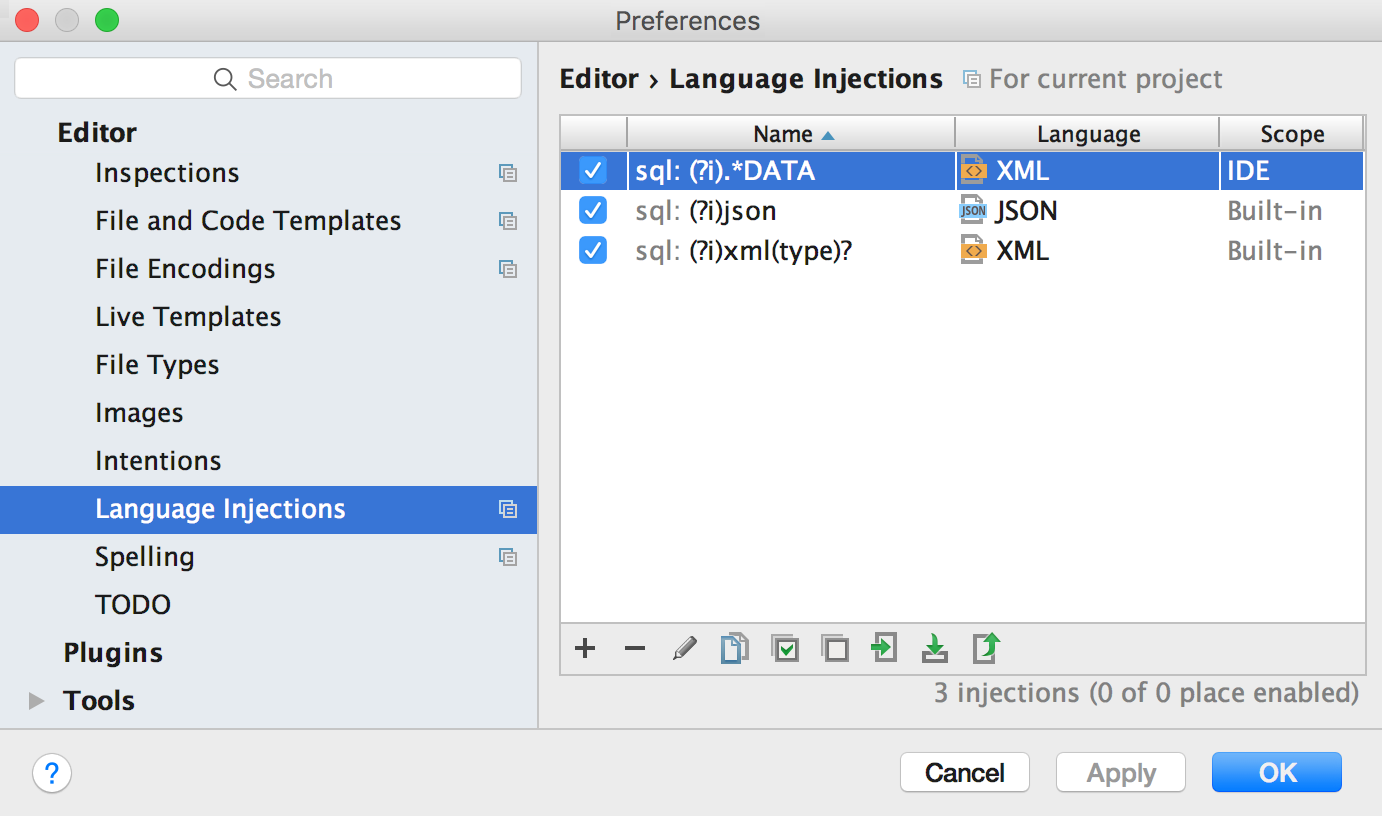Viewport: 1382px width, 816px height.
Task: Toggle the sql: (?i)json injection checkbox
Action: click(593, 211)
